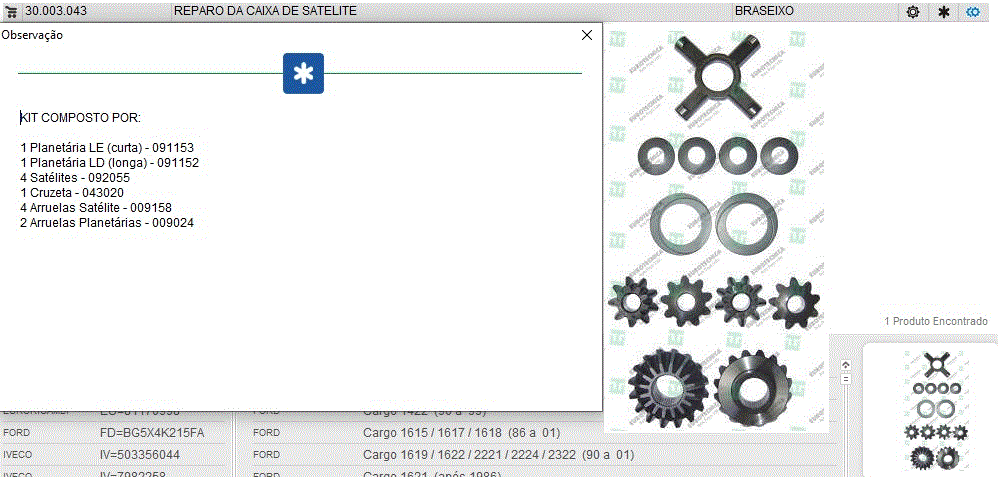Select the IV=503356044 reference row
Image resolution: width=998 pixels, height=477 pixels.
click(x=143, y=455)
